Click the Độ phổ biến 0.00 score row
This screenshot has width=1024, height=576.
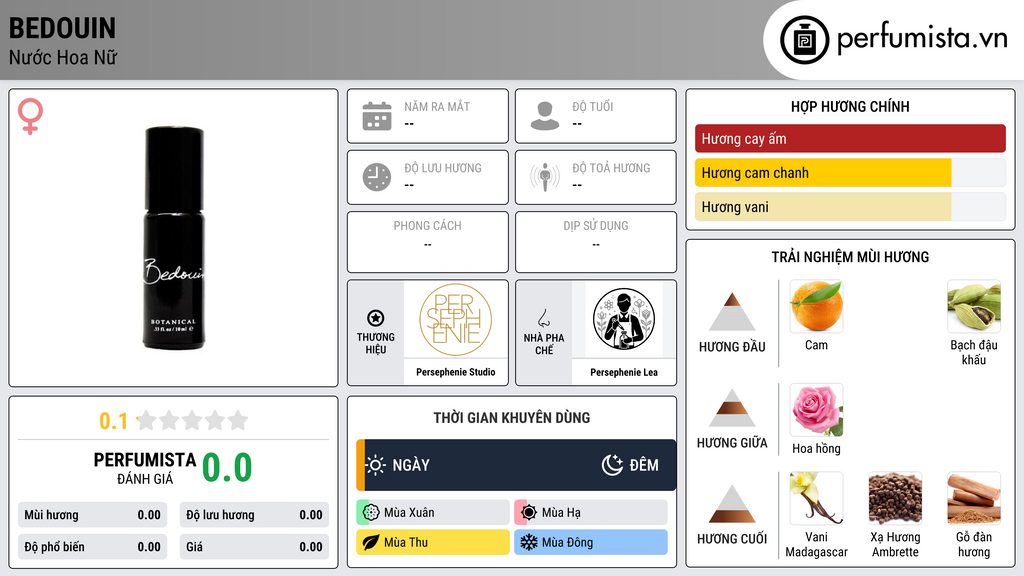92,547
